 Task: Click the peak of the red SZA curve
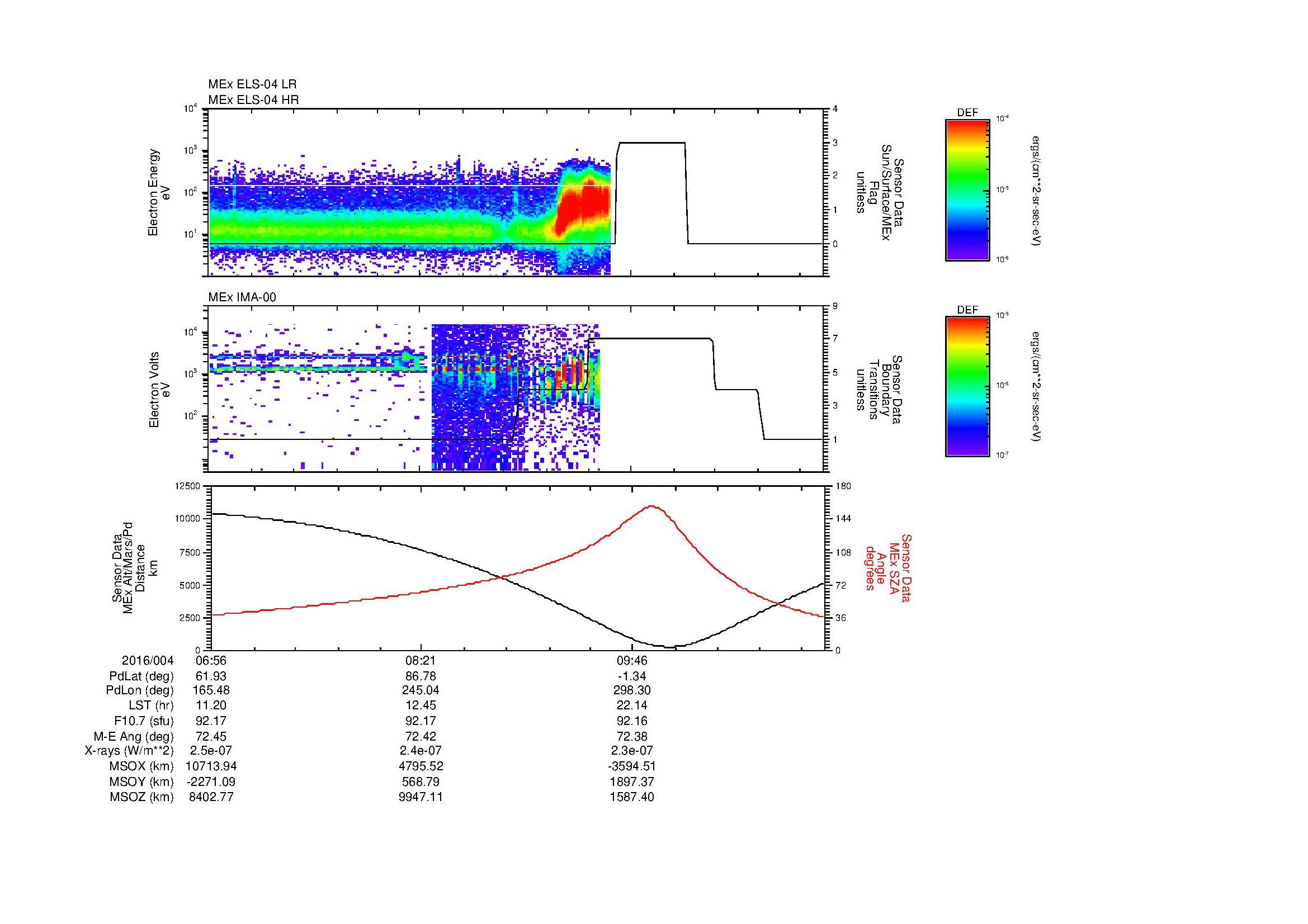[651, 506]
